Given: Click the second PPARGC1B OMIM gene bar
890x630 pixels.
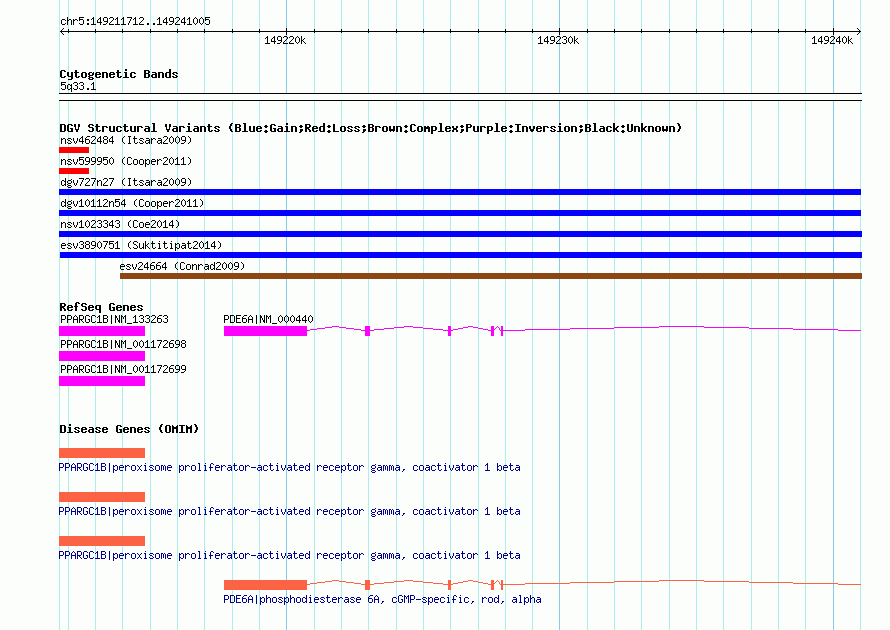Looking at the screenshot, I should [102, 497].
